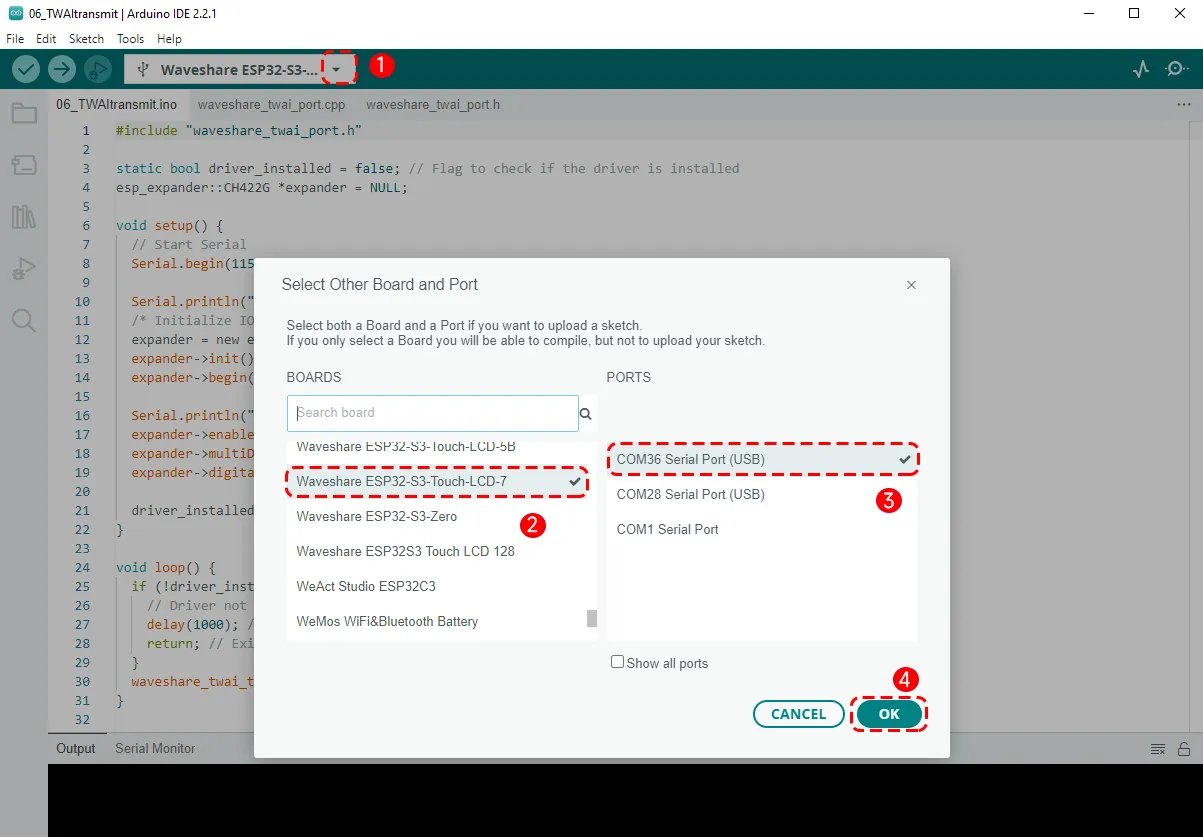1203x837 pixels.
Task: Open the Sketchbook folder sidebar icon
Action: [x=24, y=113]
